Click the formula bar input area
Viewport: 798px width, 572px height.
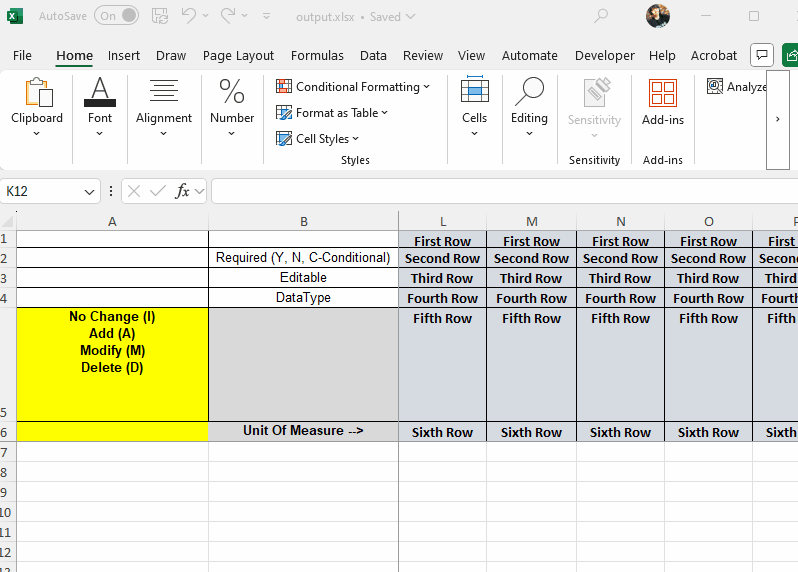click(504, 191)
